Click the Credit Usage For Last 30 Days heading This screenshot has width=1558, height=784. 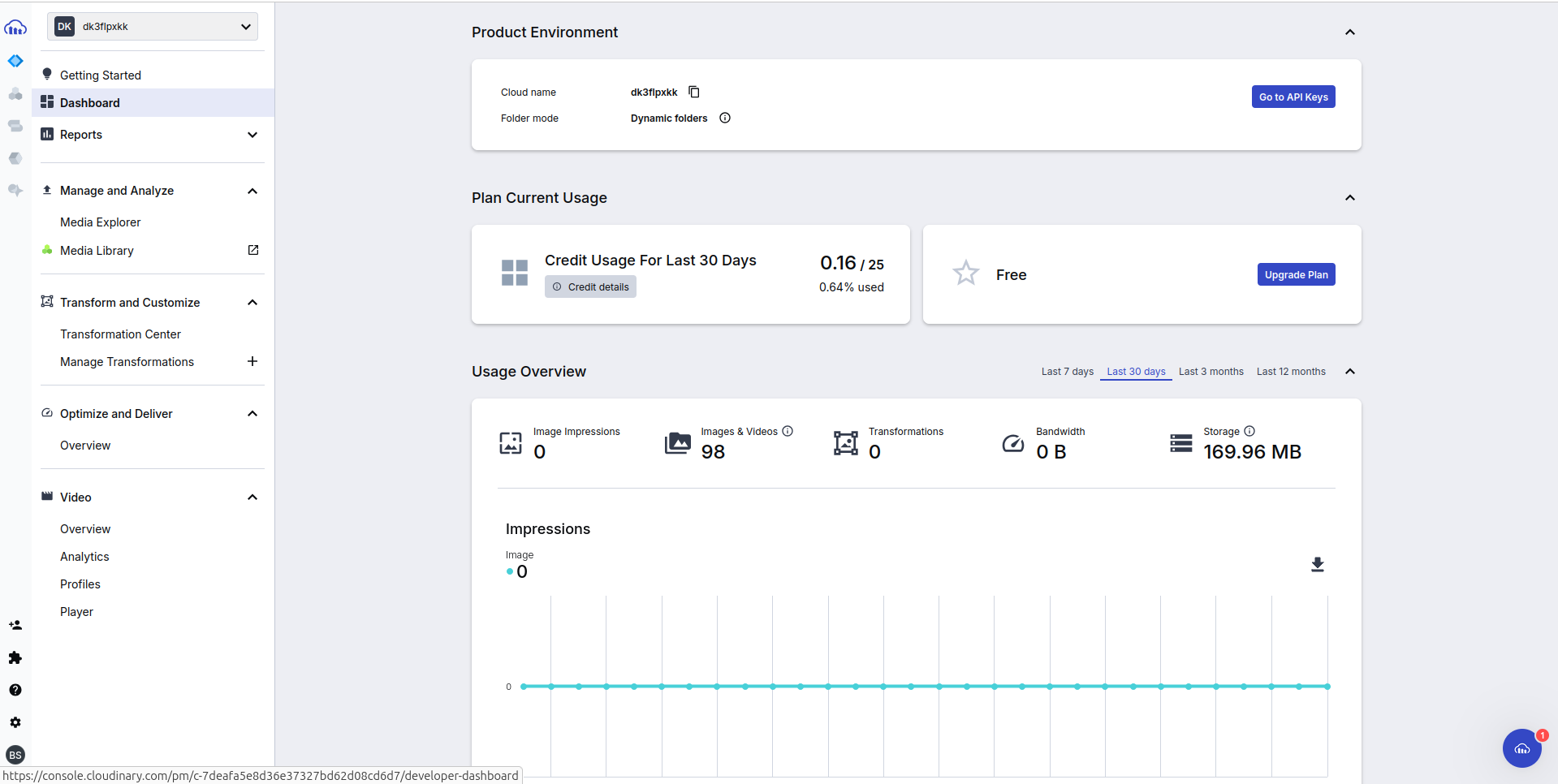pos(650,261)
